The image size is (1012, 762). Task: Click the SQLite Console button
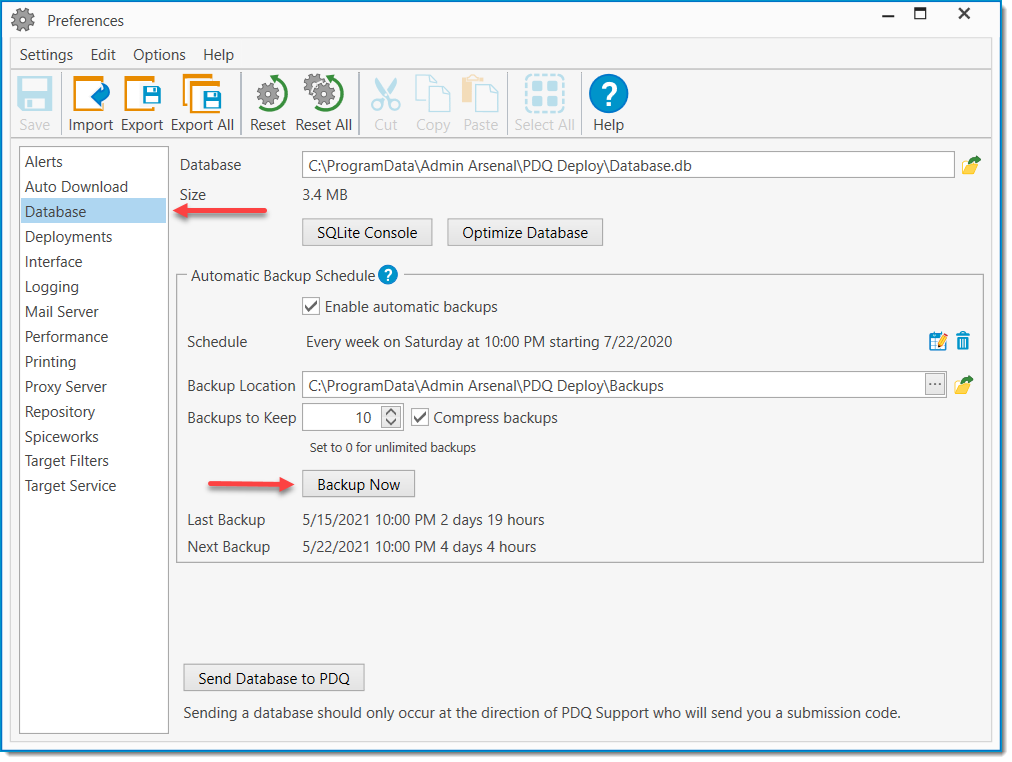pos(367,232)
